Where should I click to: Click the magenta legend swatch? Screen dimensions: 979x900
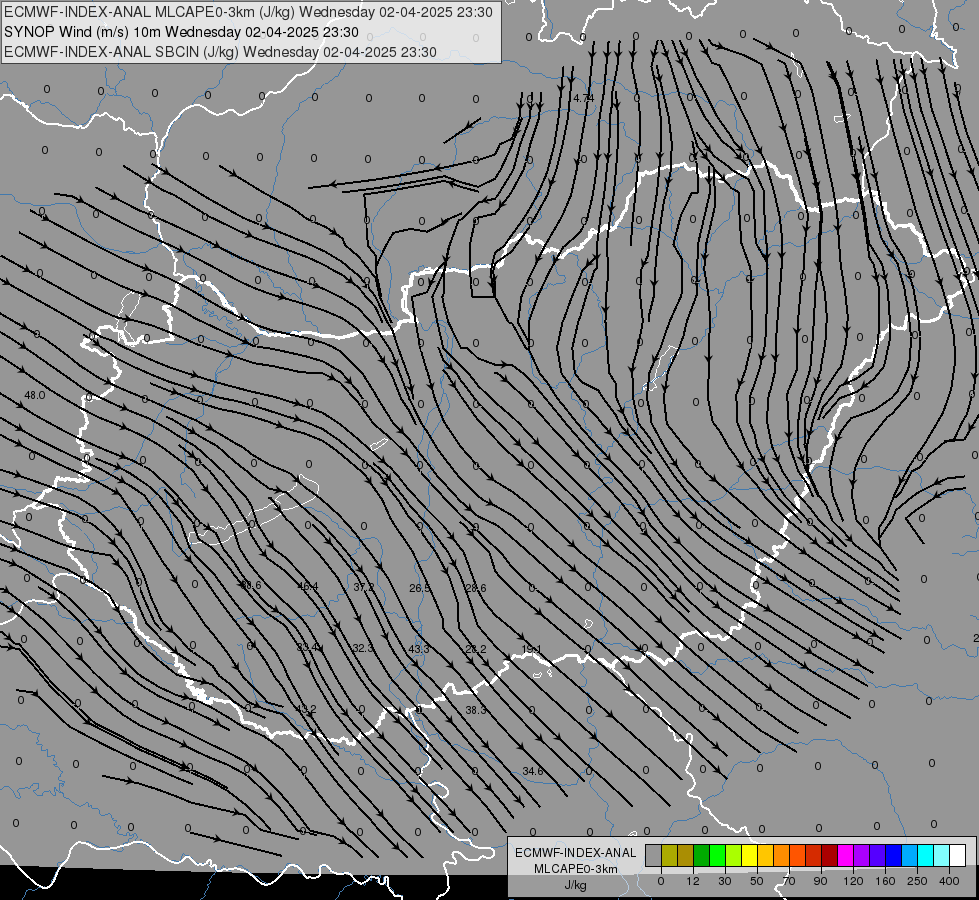coord(845,856)
